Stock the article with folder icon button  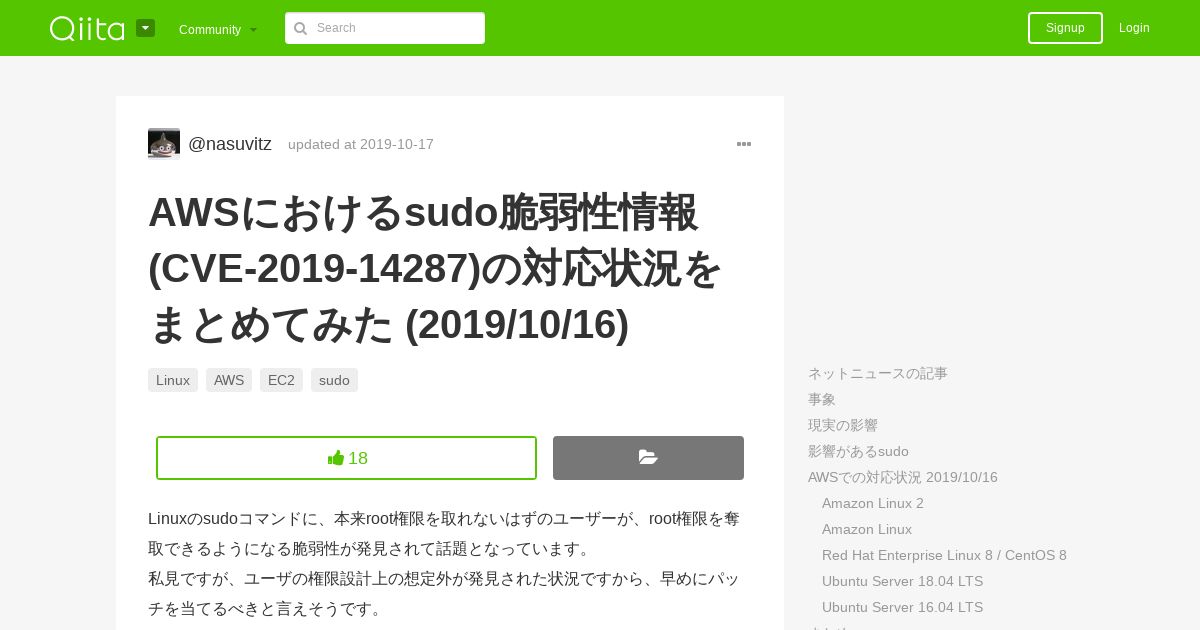pyautogui.click(x=648, y=458)
